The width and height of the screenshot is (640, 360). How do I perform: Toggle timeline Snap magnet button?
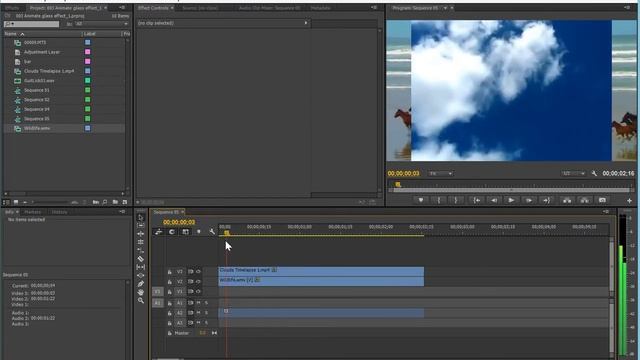172,232
